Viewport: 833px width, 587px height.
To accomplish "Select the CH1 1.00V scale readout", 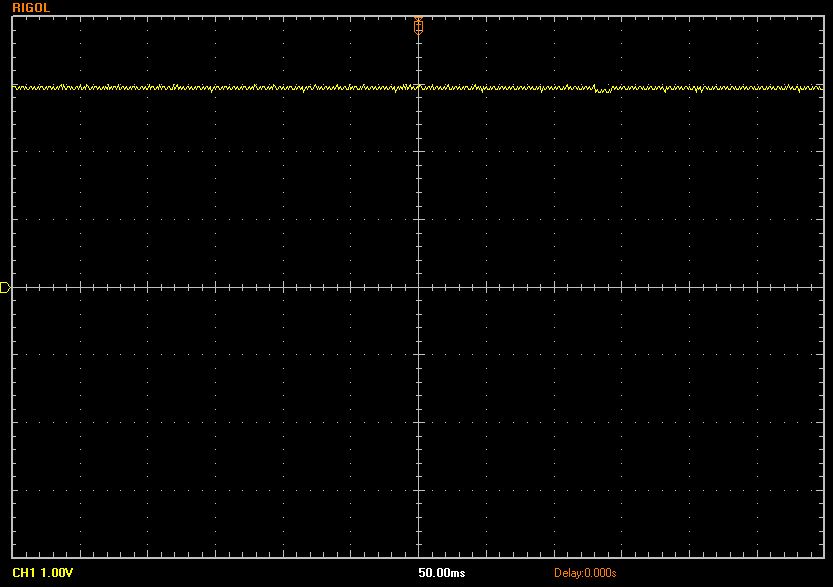I will click(x=42, y=573).
